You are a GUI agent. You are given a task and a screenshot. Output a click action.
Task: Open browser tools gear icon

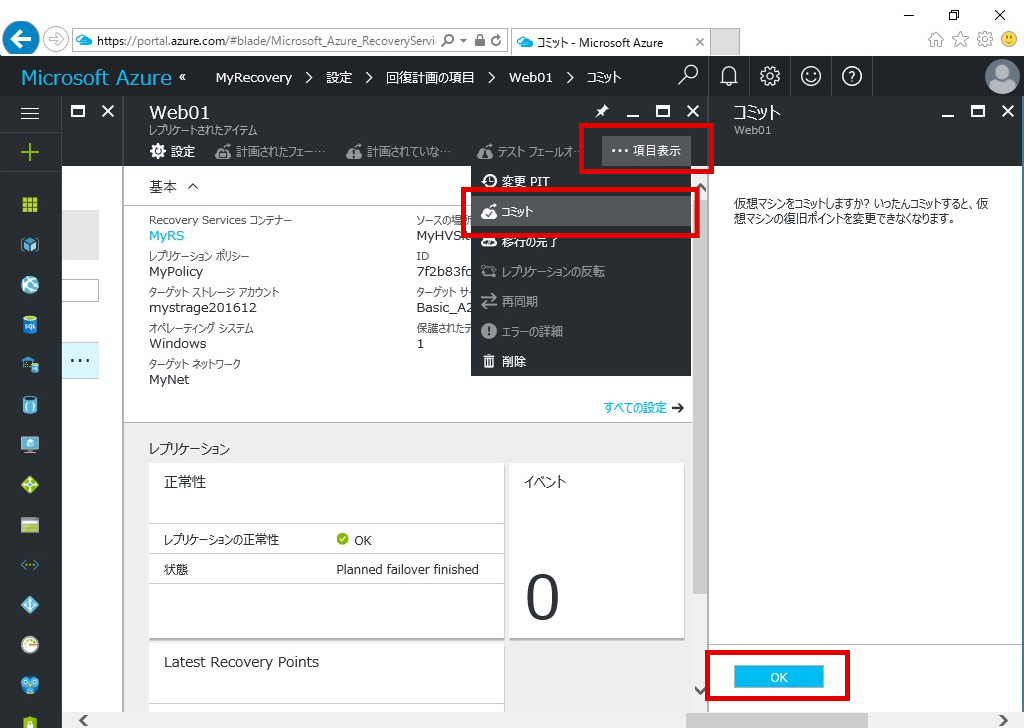tap(984, 40)
